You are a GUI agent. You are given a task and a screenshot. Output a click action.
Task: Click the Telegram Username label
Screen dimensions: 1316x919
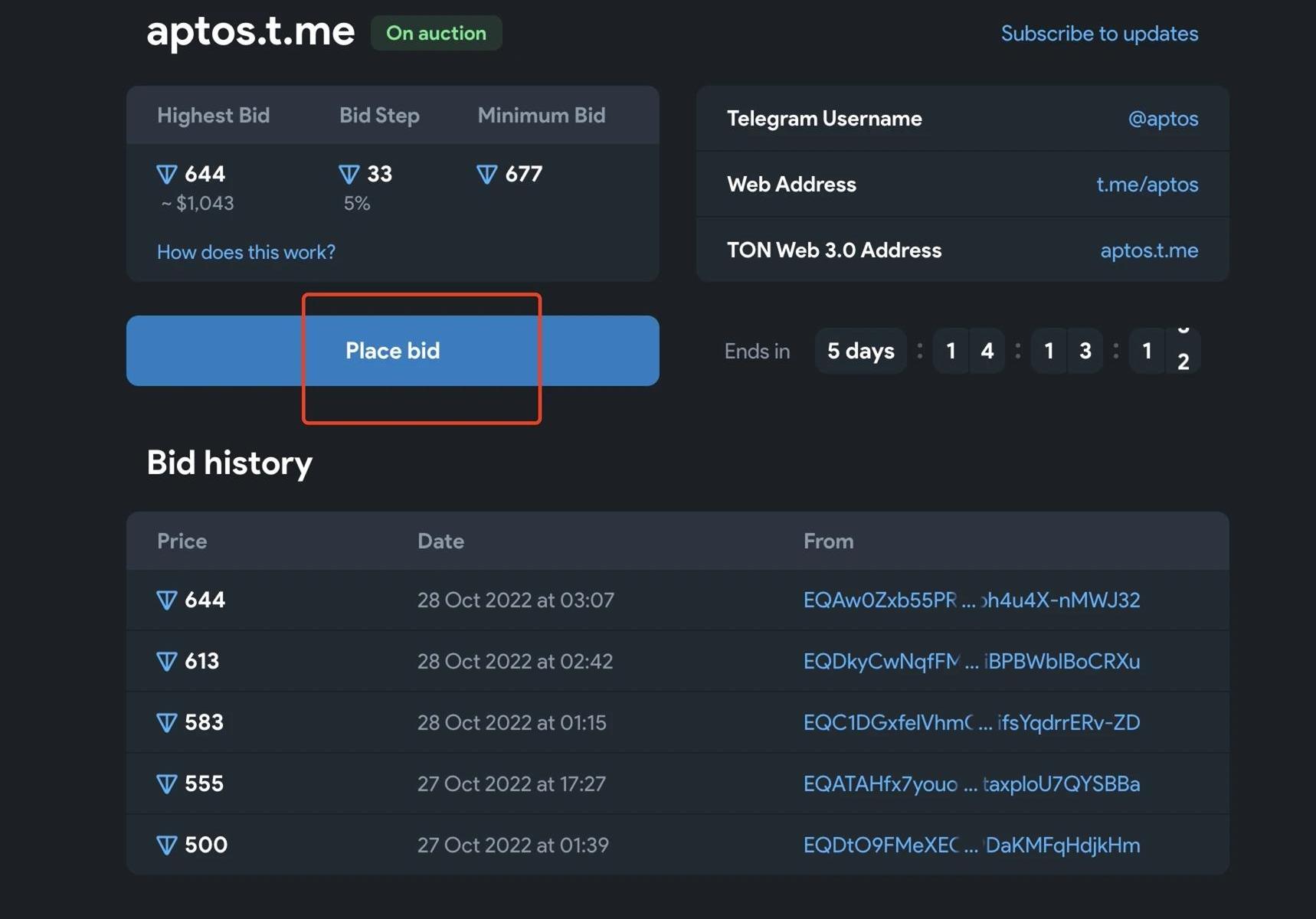pos(824,119)
